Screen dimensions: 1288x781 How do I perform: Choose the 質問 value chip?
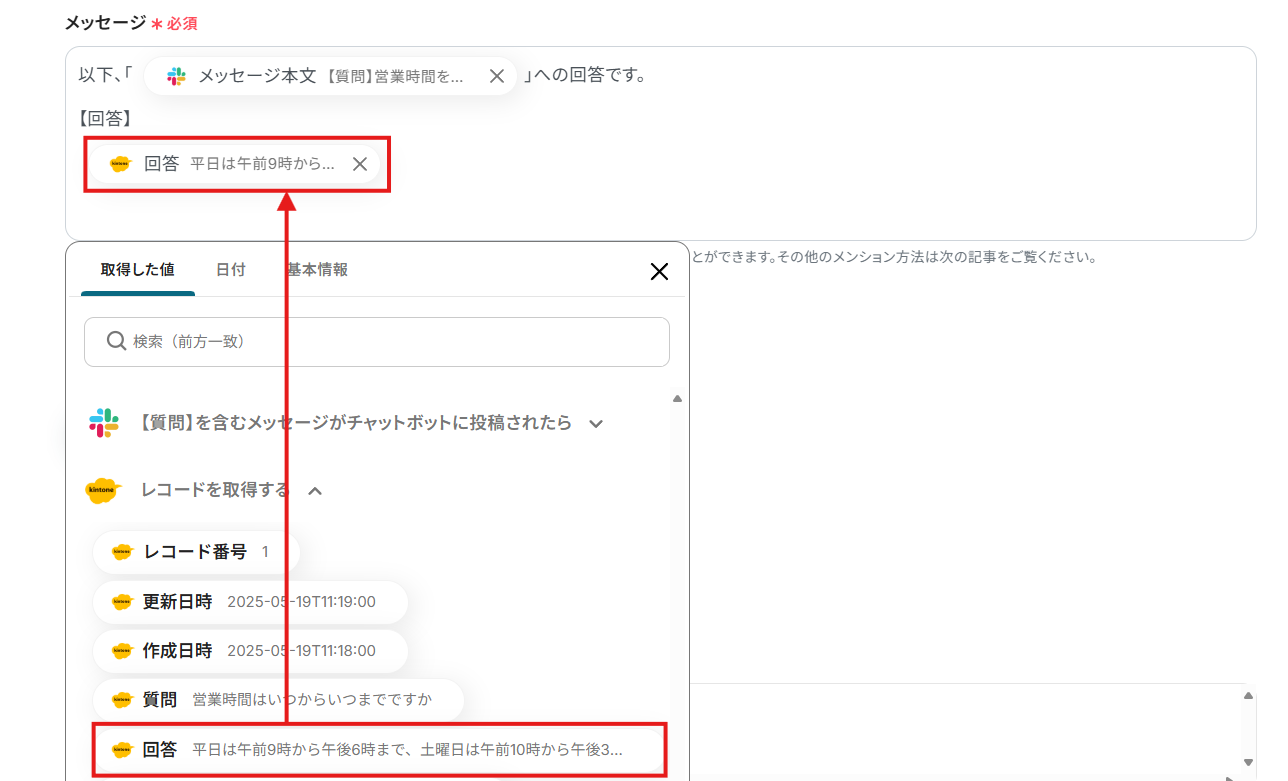tap(279, 700)
